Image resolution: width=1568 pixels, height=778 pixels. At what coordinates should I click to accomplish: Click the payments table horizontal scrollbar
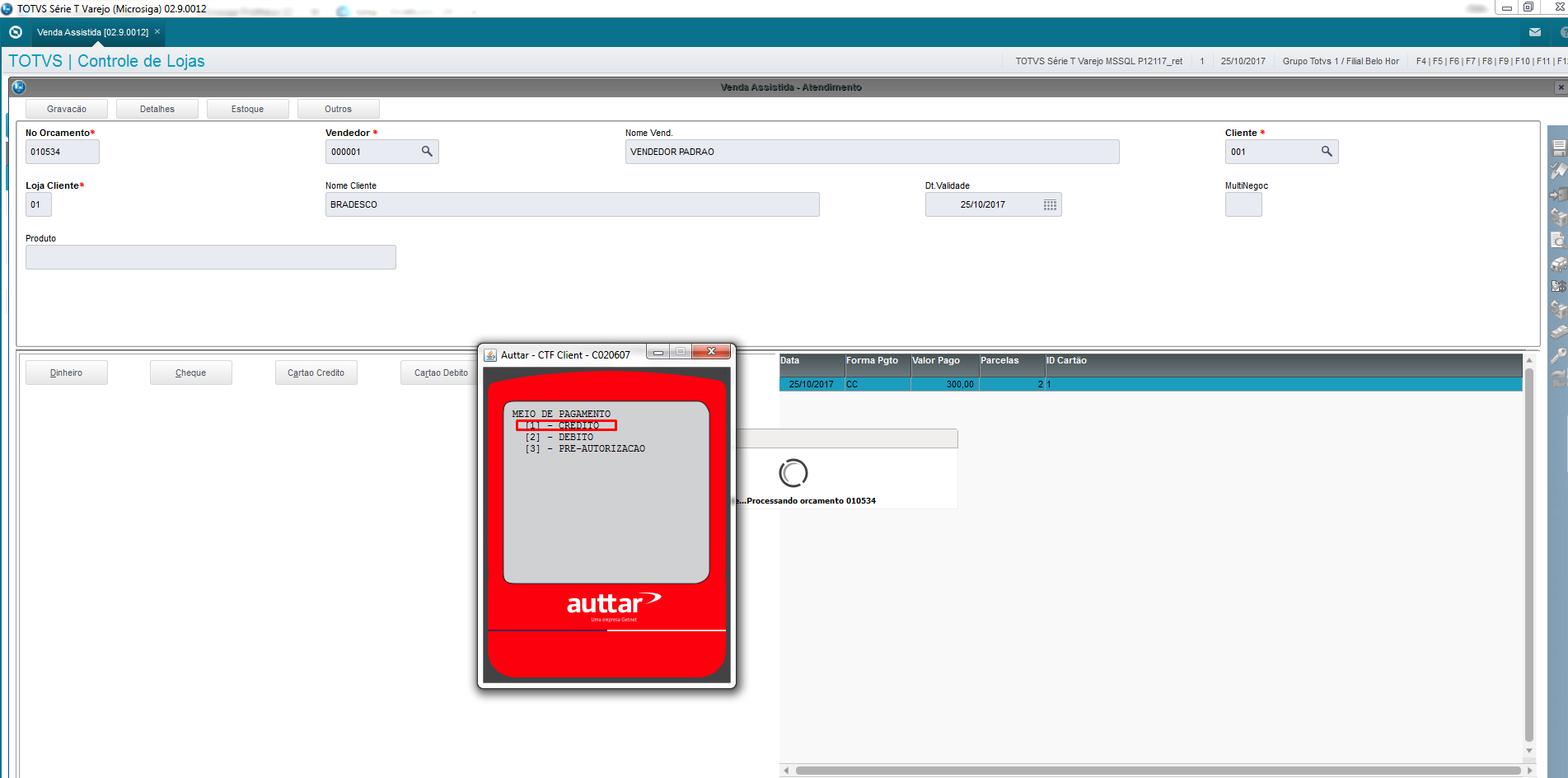point(1158,771)
